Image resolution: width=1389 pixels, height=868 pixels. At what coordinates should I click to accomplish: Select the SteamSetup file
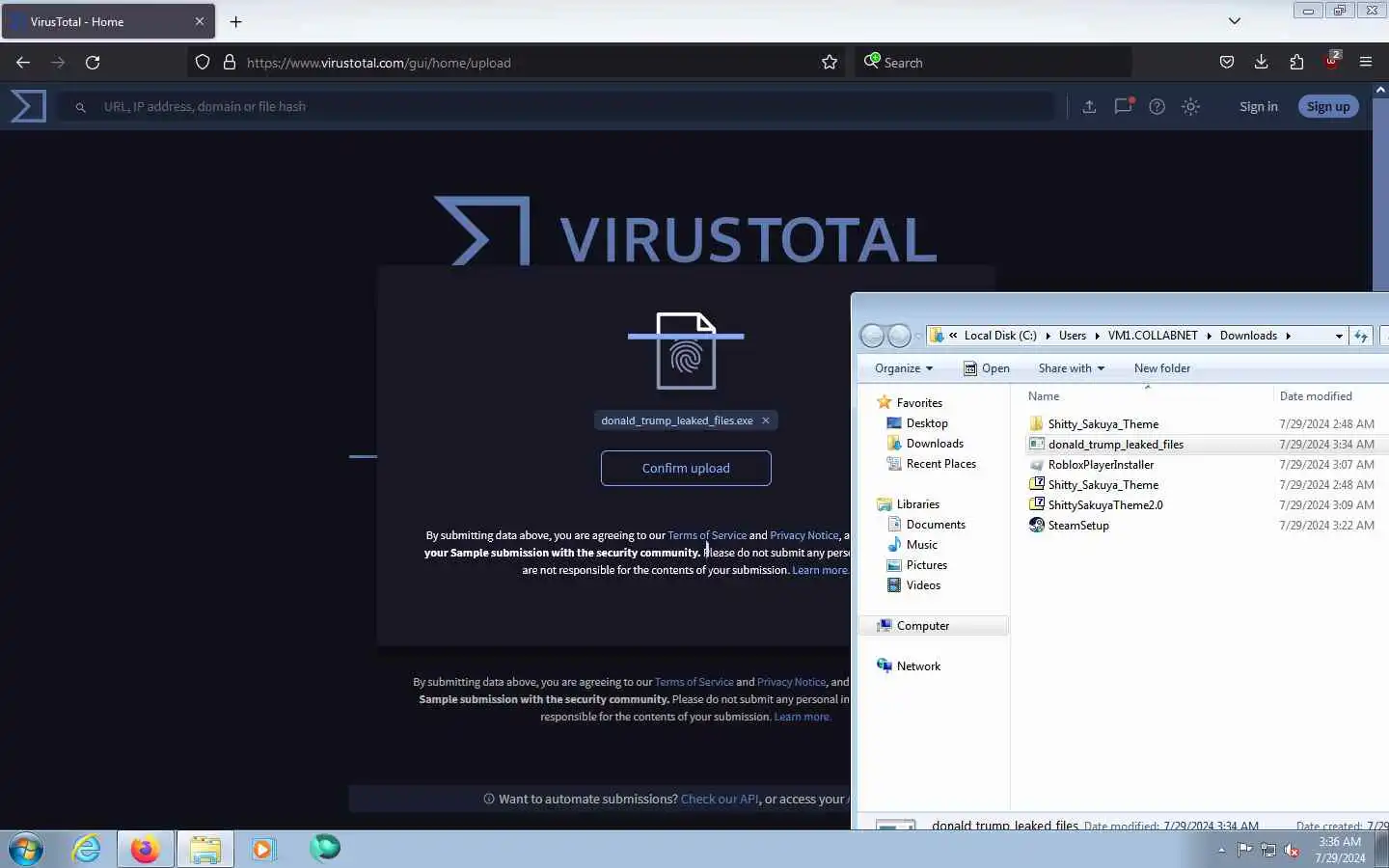pos(1078,526)
